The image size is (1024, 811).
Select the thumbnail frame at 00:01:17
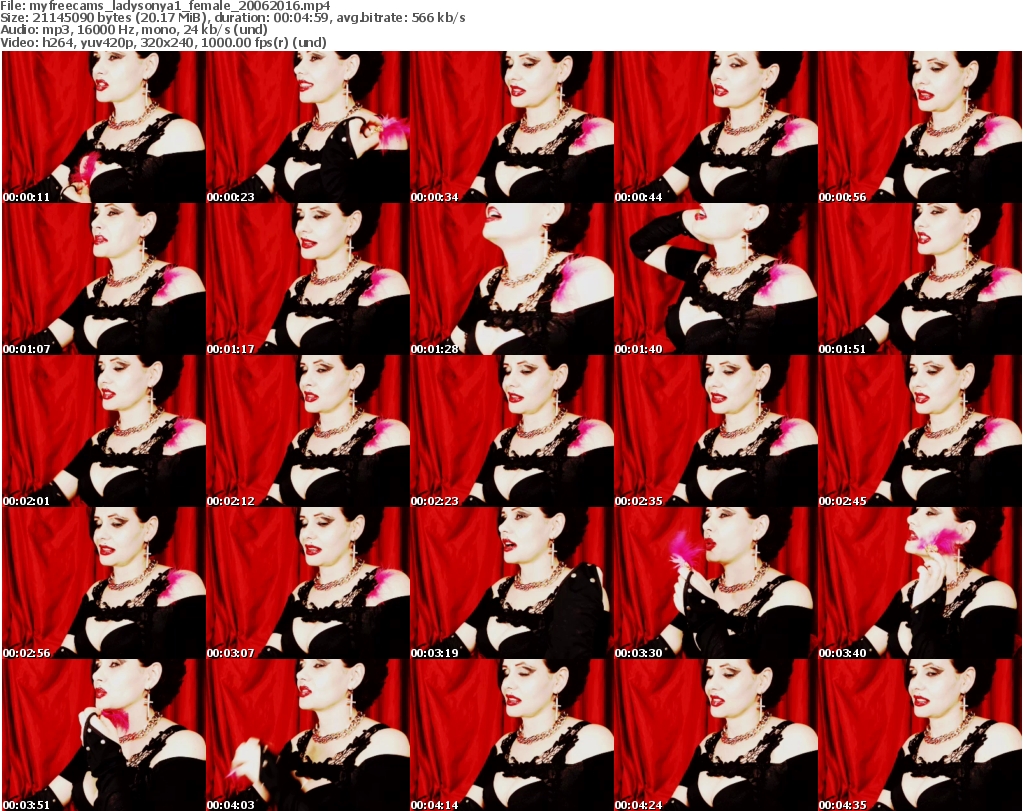pos(308,279)
